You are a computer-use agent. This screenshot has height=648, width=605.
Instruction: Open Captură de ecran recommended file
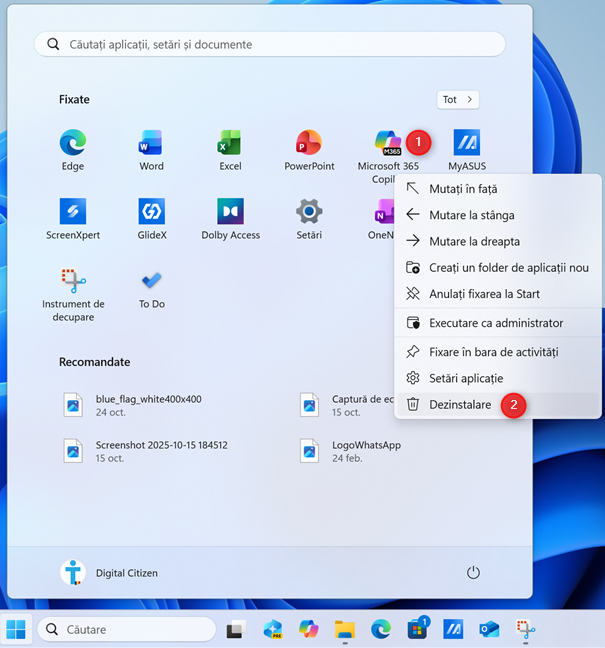(346, 405)
